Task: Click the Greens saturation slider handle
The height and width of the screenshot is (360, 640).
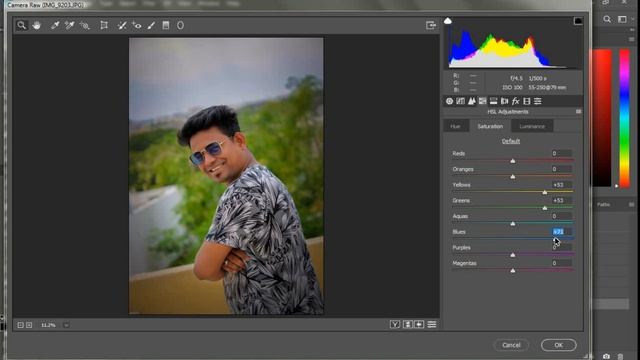Action: click(544, 208)
